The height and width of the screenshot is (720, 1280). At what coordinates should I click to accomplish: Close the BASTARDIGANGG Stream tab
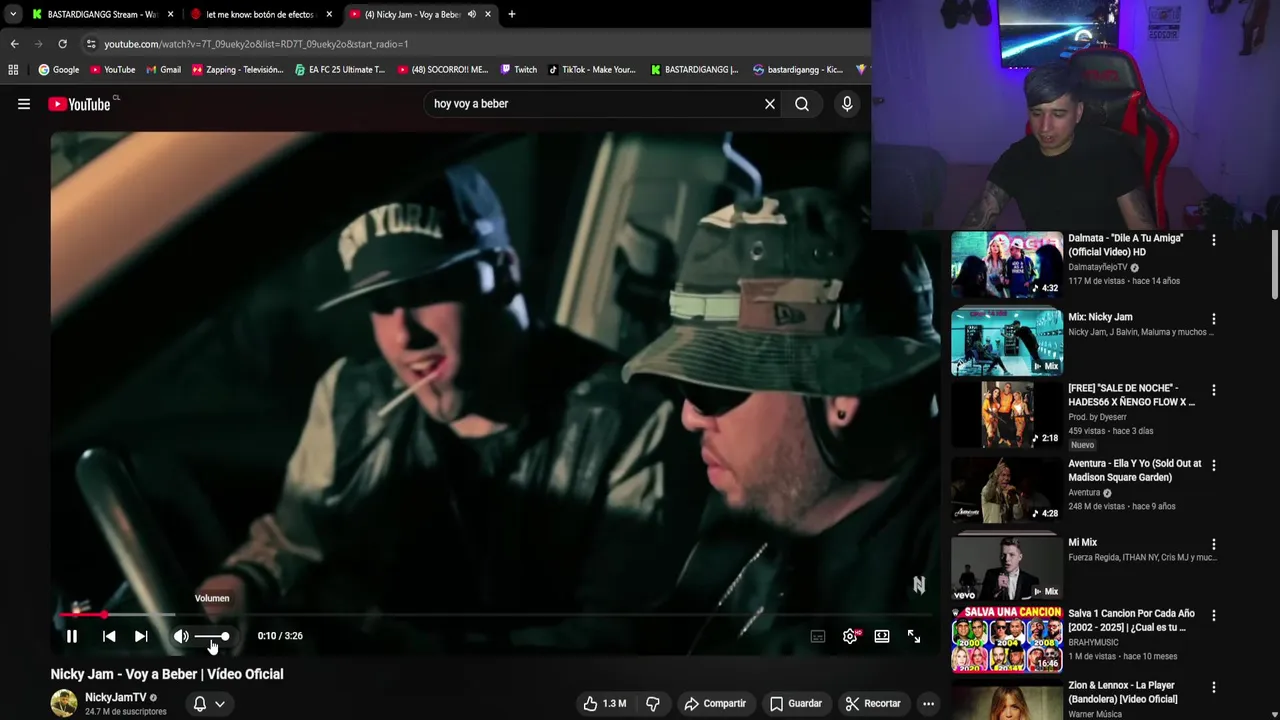pos(170,14)
